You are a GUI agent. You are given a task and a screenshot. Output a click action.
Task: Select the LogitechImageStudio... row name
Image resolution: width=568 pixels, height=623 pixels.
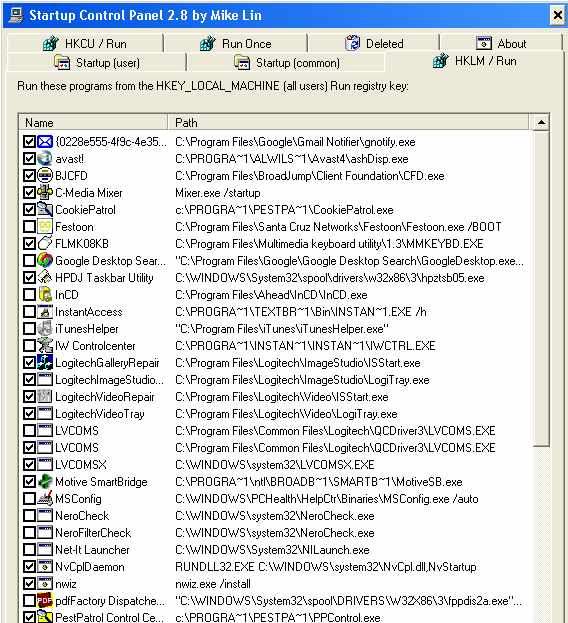(x=109, y=380)
